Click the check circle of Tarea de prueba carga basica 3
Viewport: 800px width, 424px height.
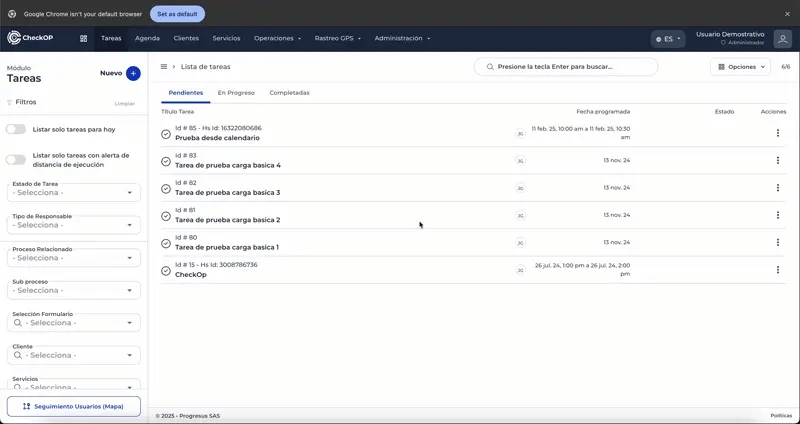click(x=166, y=188)
